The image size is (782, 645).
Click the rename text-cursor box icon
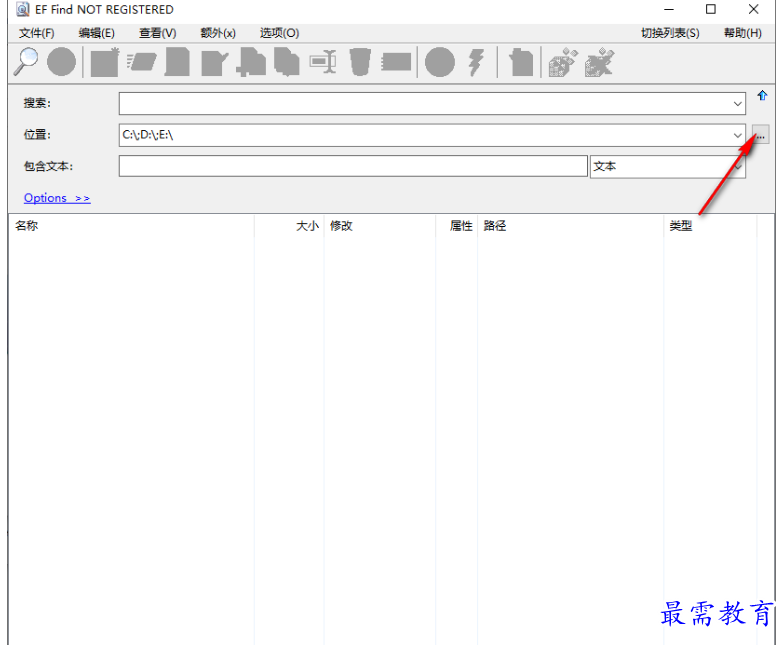tap(323, 61)
